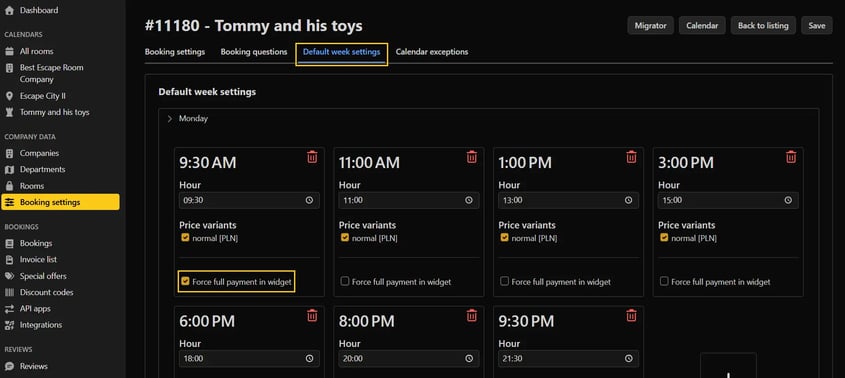Image resolution: width=845 pixels, height=378 pixels.
Task: Click the Special offers tags icon
Action: tap(9, 276)
